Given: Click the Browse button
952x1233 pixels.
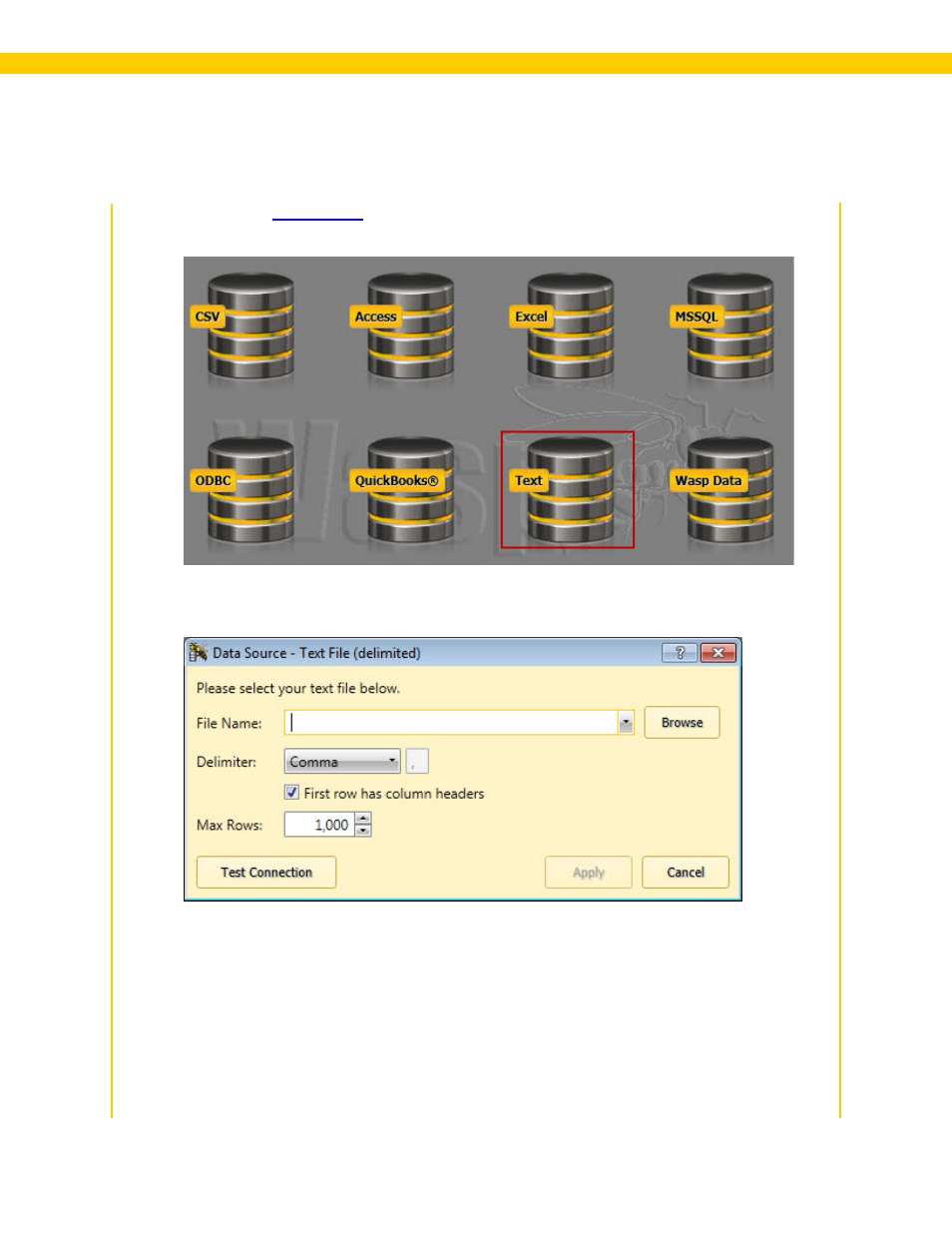Looking at the screenshot, I should pos(683,723).
